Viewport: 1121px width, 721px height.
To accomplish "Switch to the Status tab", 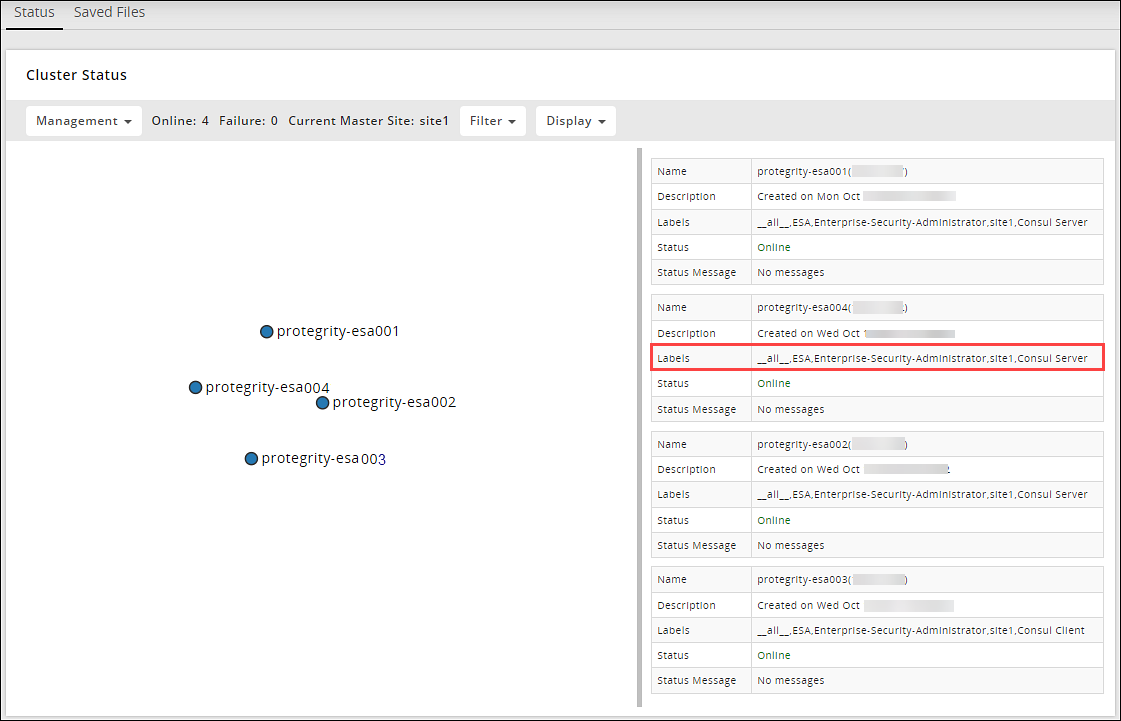I will click(x=34, y=11).
